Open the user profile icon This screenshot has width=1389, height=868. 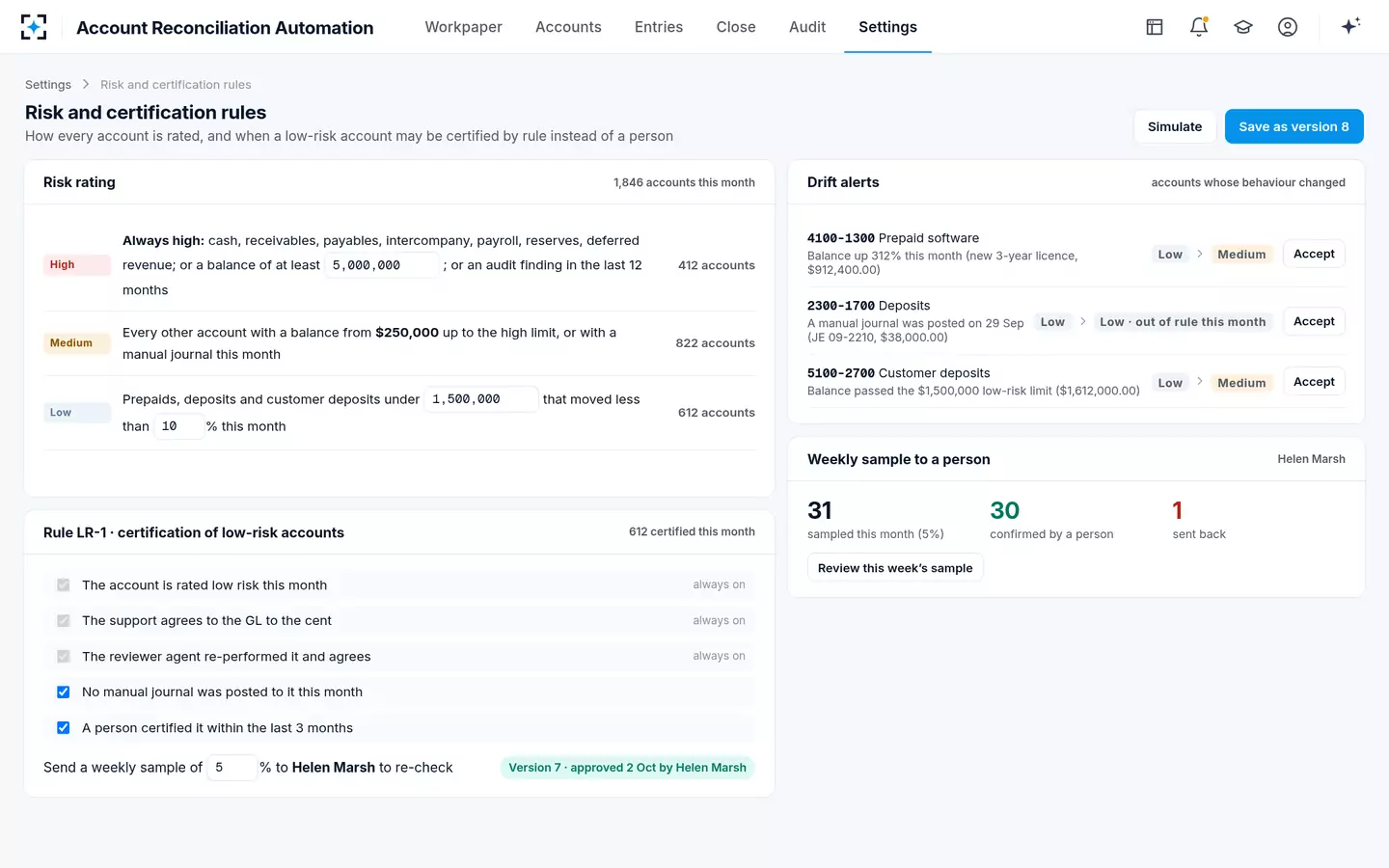[x=1288, y=27]
